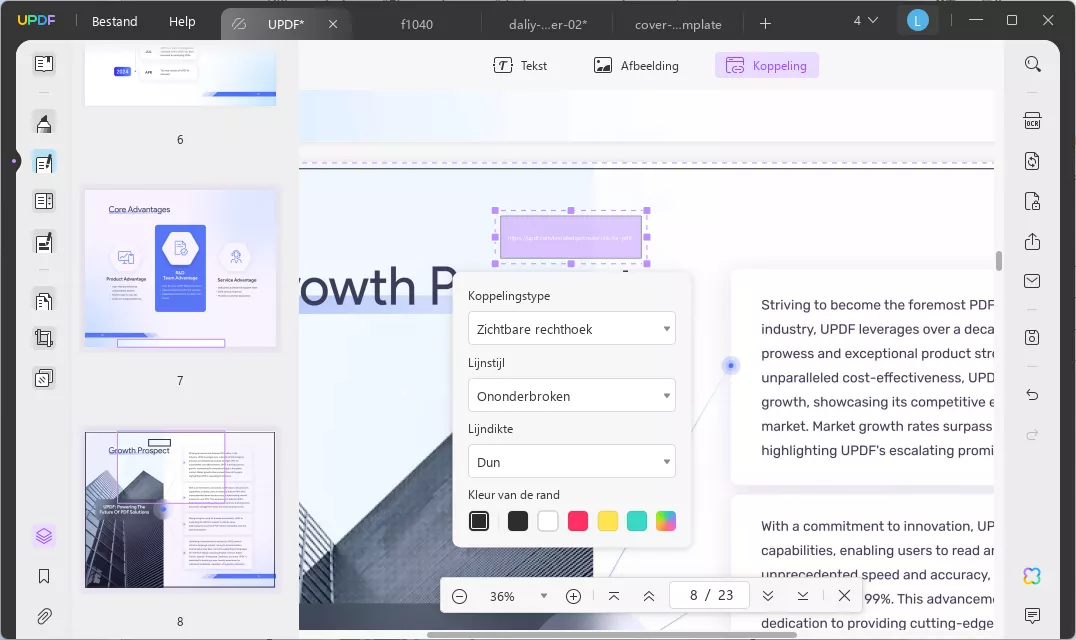
Task: Click the page number input field
Action: pyautogui.click(x=710, y=595)
